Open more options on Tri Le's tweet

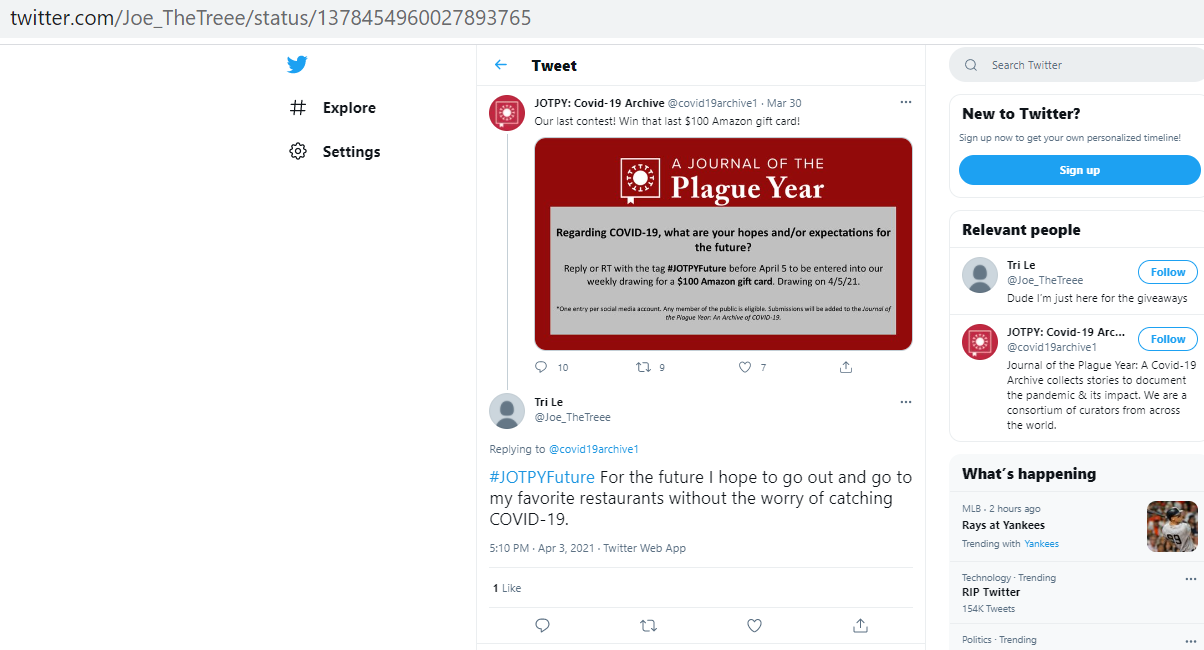click(905, 402)
